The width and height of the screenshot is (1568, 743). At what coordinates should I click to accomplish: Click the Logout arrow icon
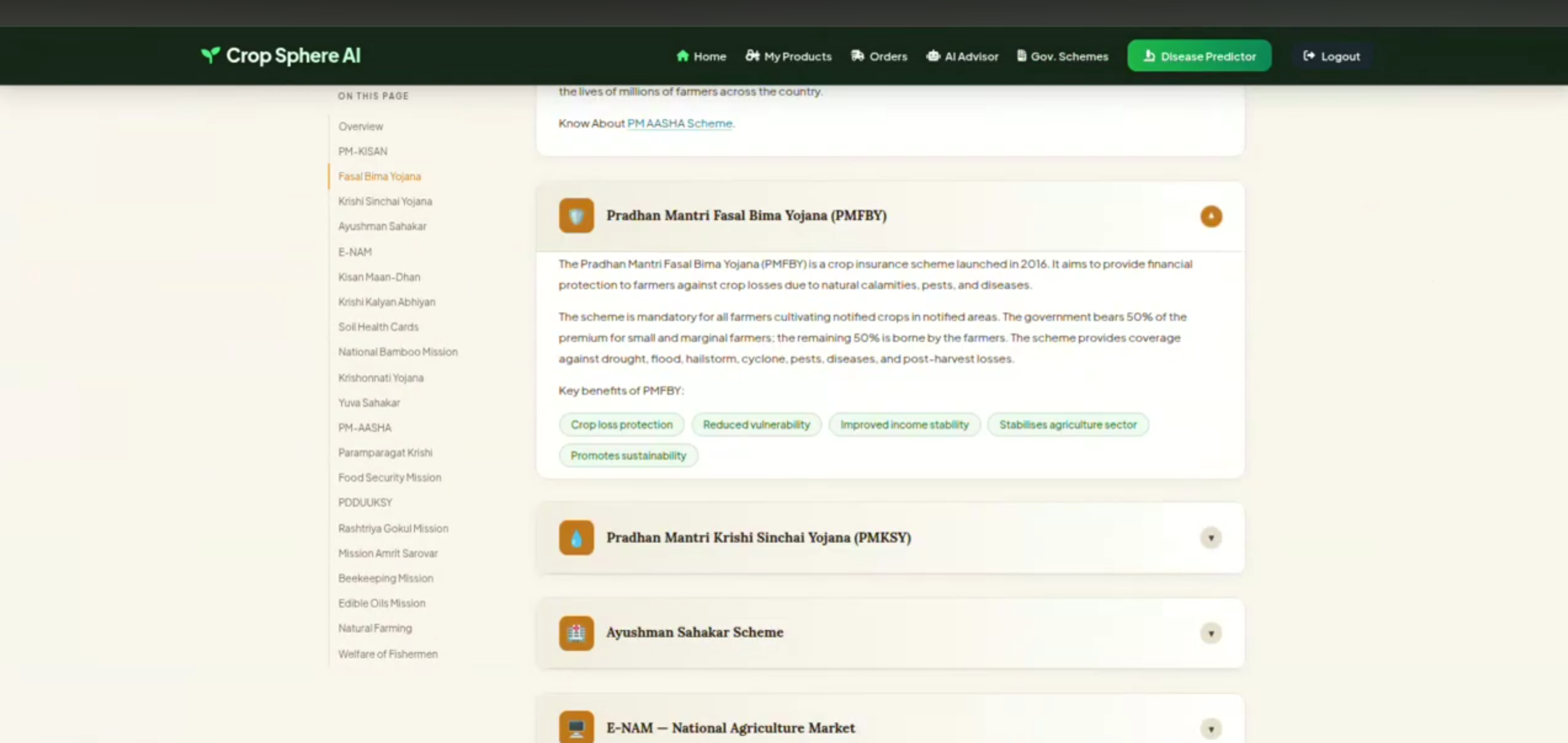(1309, 56)
